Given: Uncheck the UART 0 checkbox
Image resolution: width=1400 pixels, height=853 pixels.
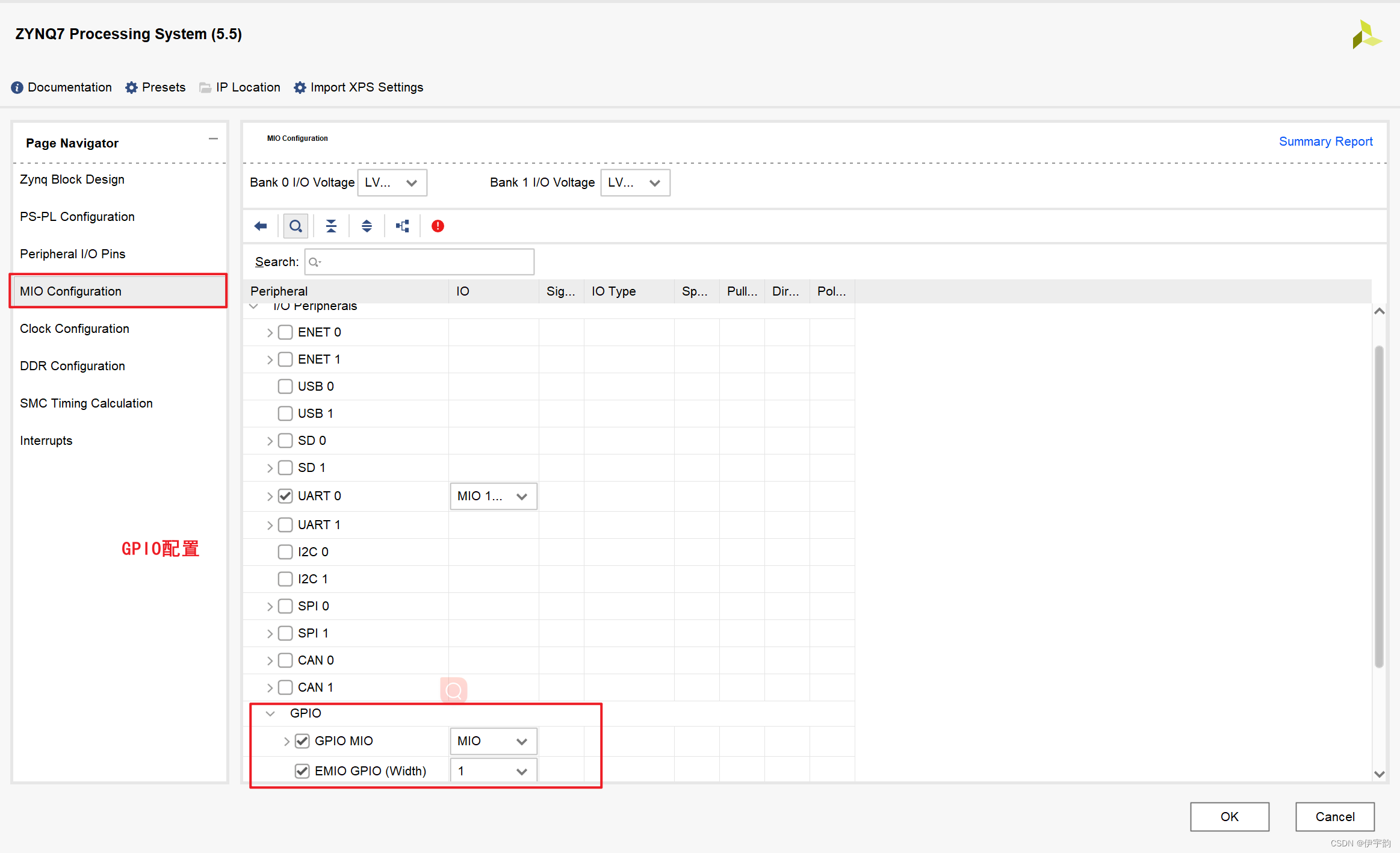Looking at the screenshot, I should click(x=285, y=496).
